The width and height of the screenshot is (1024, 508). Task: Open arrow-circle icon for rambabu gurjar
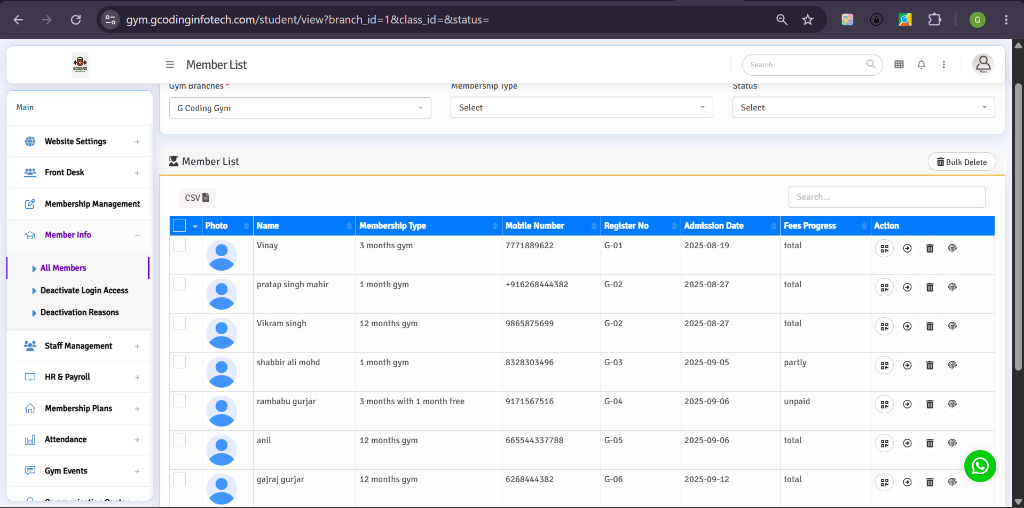(907, 404)
